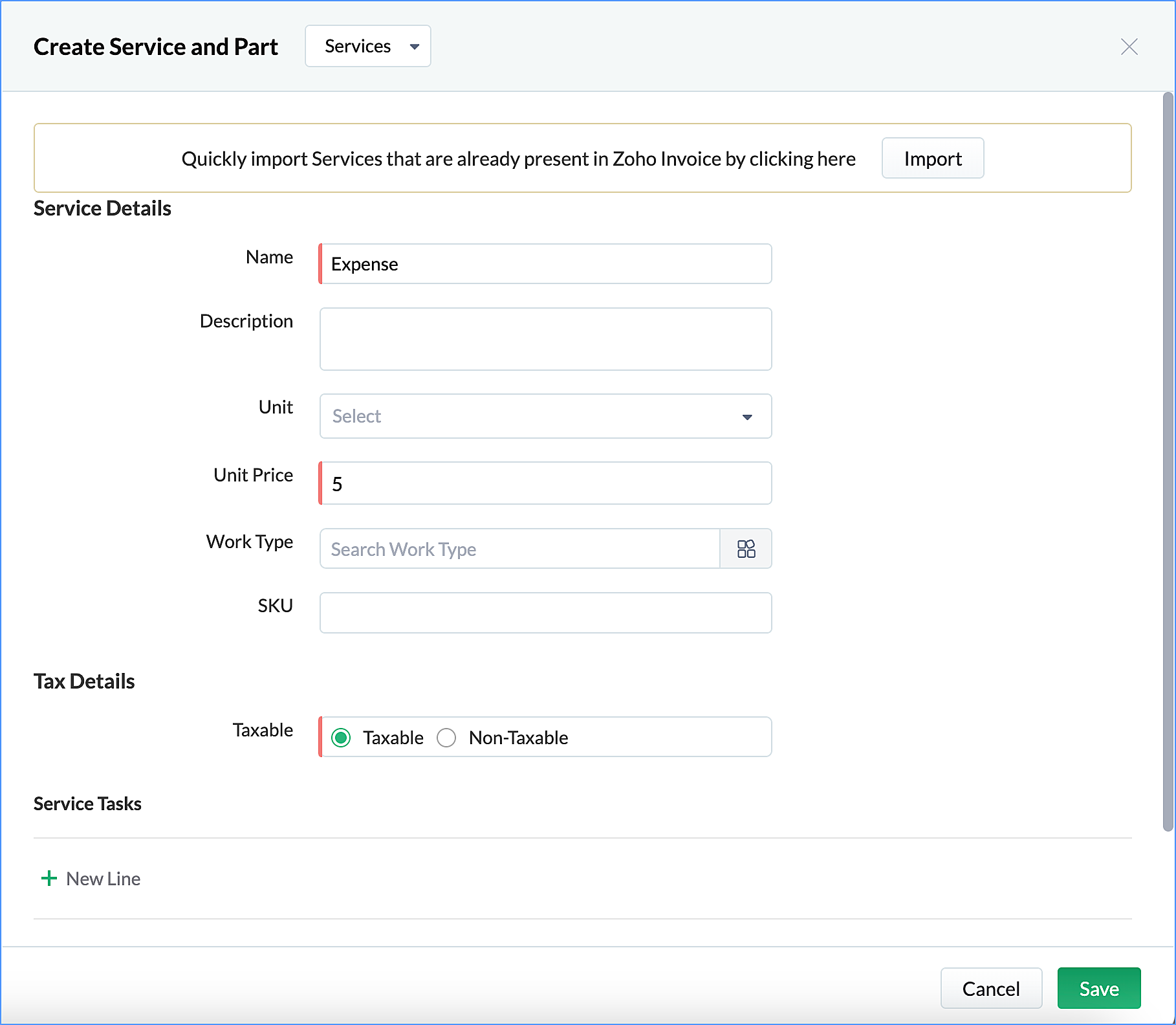This screenshot has width=1176, height=1025.
Task: Open the Services type dropdown
Action: click(x=367, y=46)
